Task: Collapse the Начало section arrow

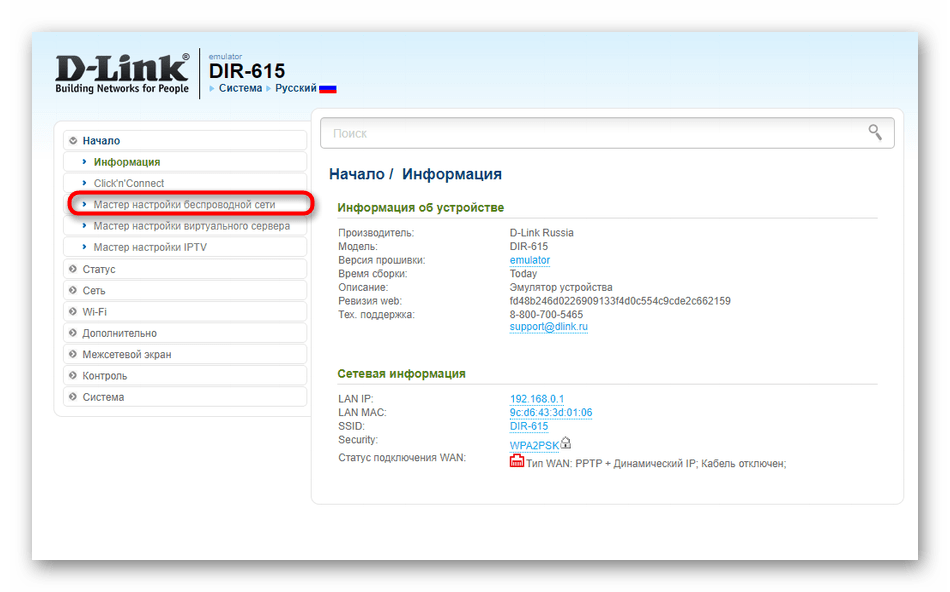Action: (73, 141)
